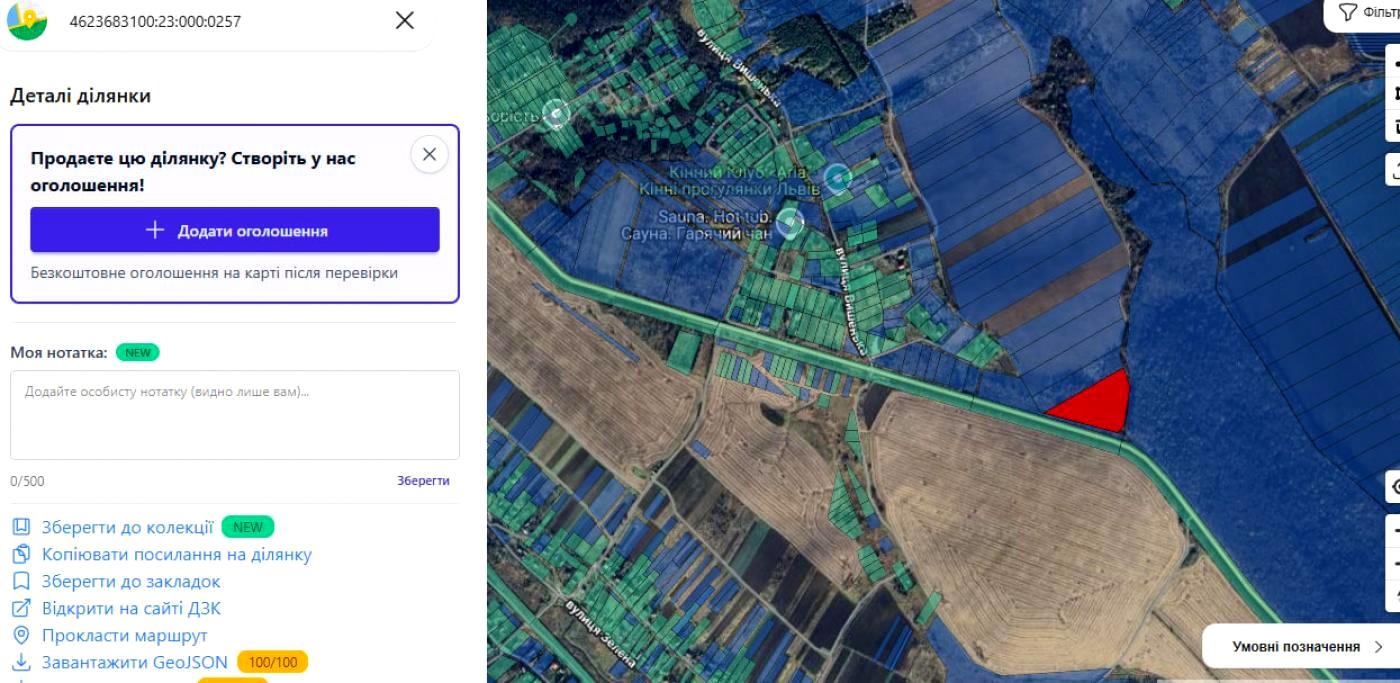
Task: Select 'Прокласти маршрут' link
Action: (124, 635)
